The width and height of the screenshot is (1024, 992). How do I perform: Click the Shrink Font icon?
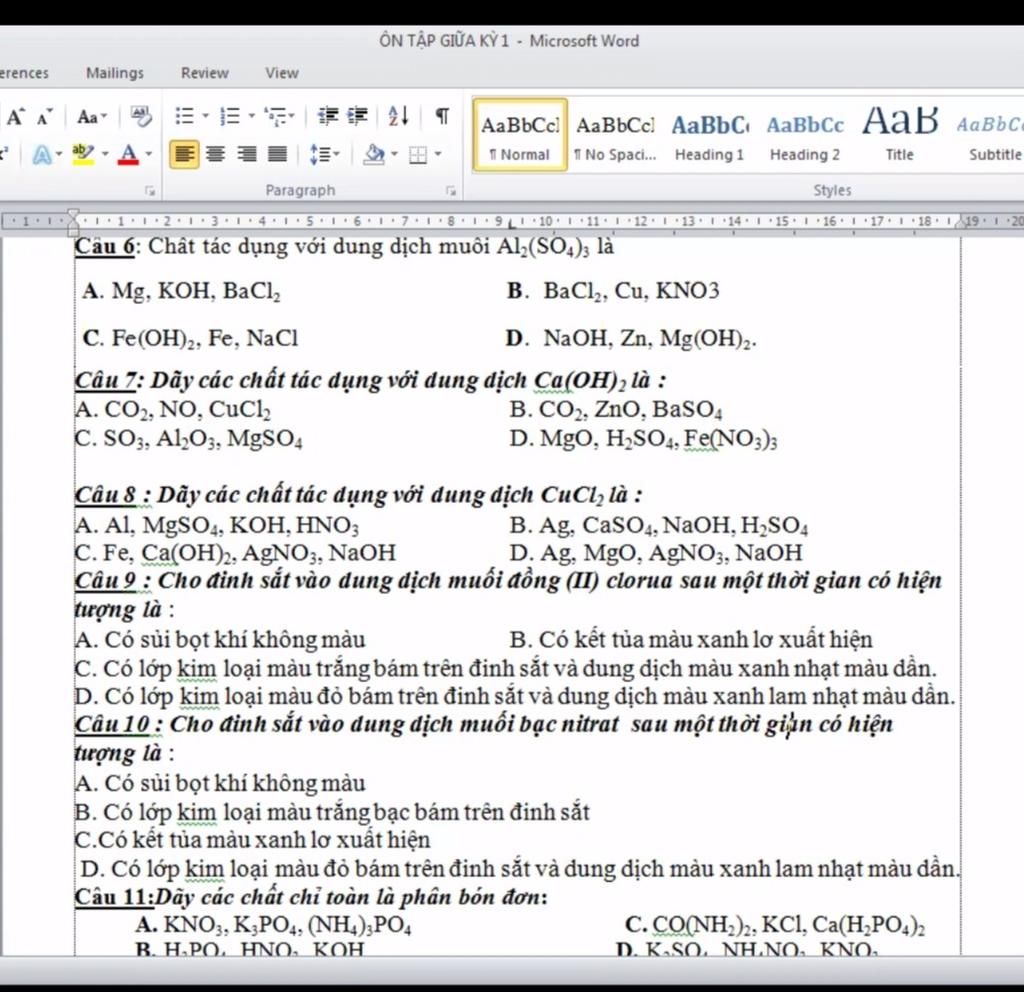(44, 118)
